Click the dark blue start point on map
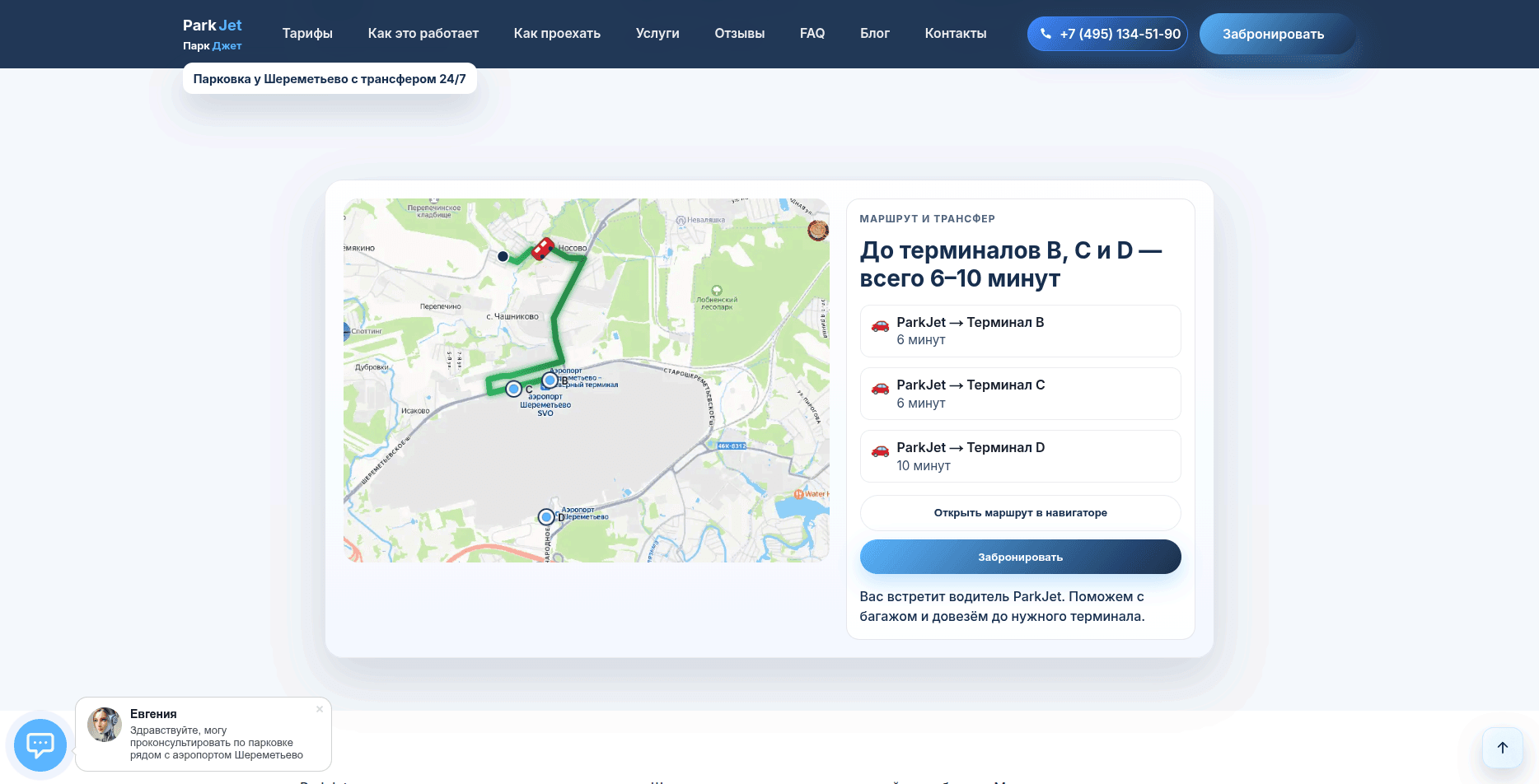1539x784 pixels. click(x=503, y=256)
